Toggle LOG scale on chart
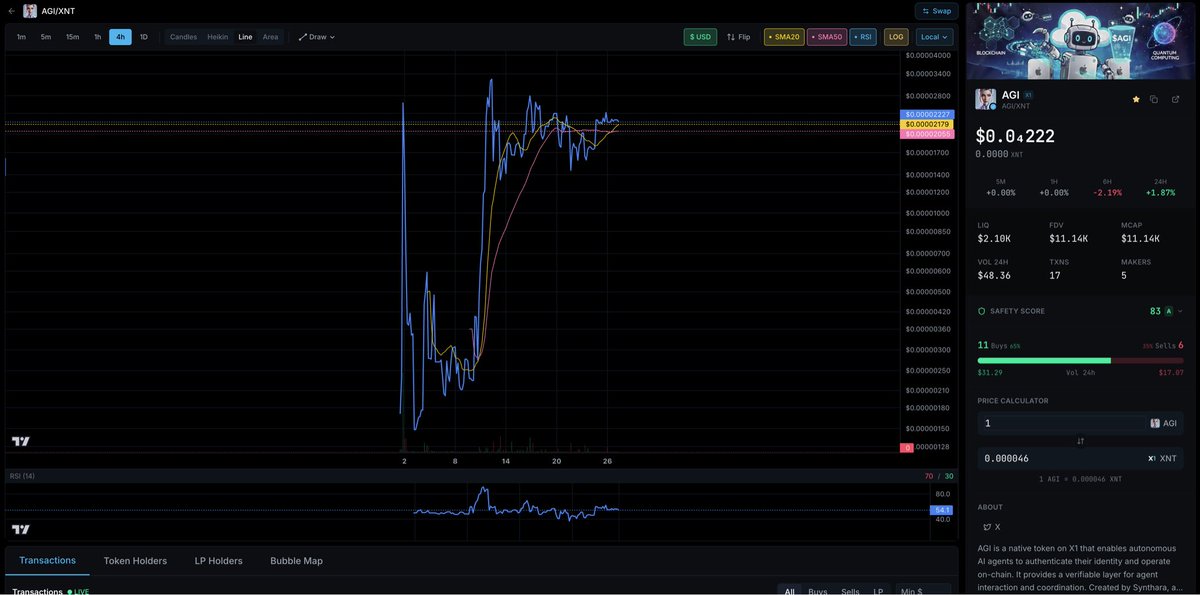 click(896, 37)
